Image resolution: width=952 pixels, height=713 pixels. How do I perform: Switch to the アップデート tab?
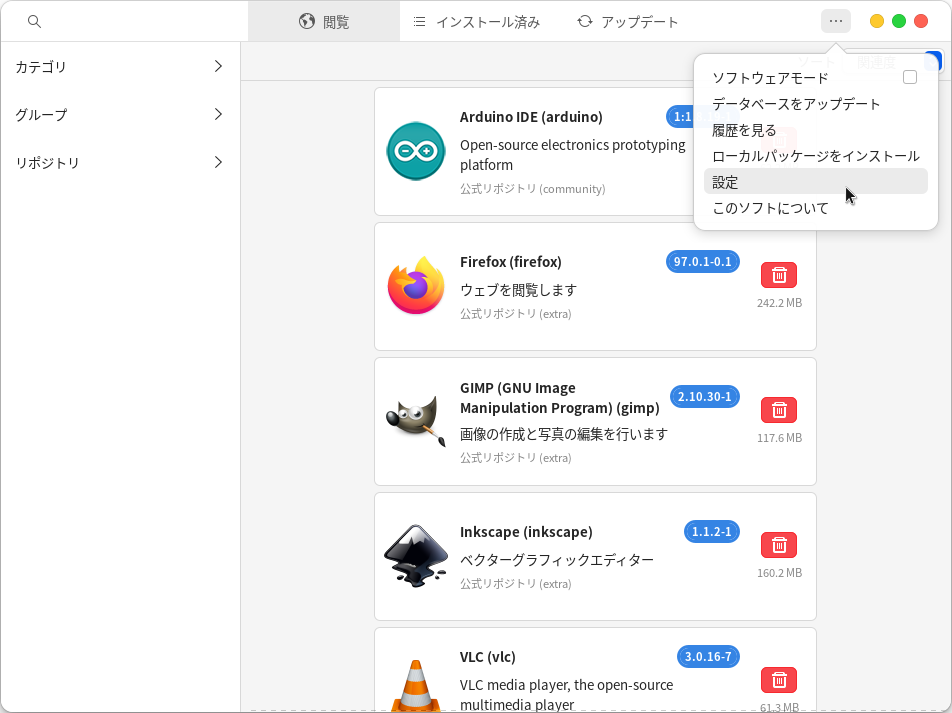(x=627, y=21)
